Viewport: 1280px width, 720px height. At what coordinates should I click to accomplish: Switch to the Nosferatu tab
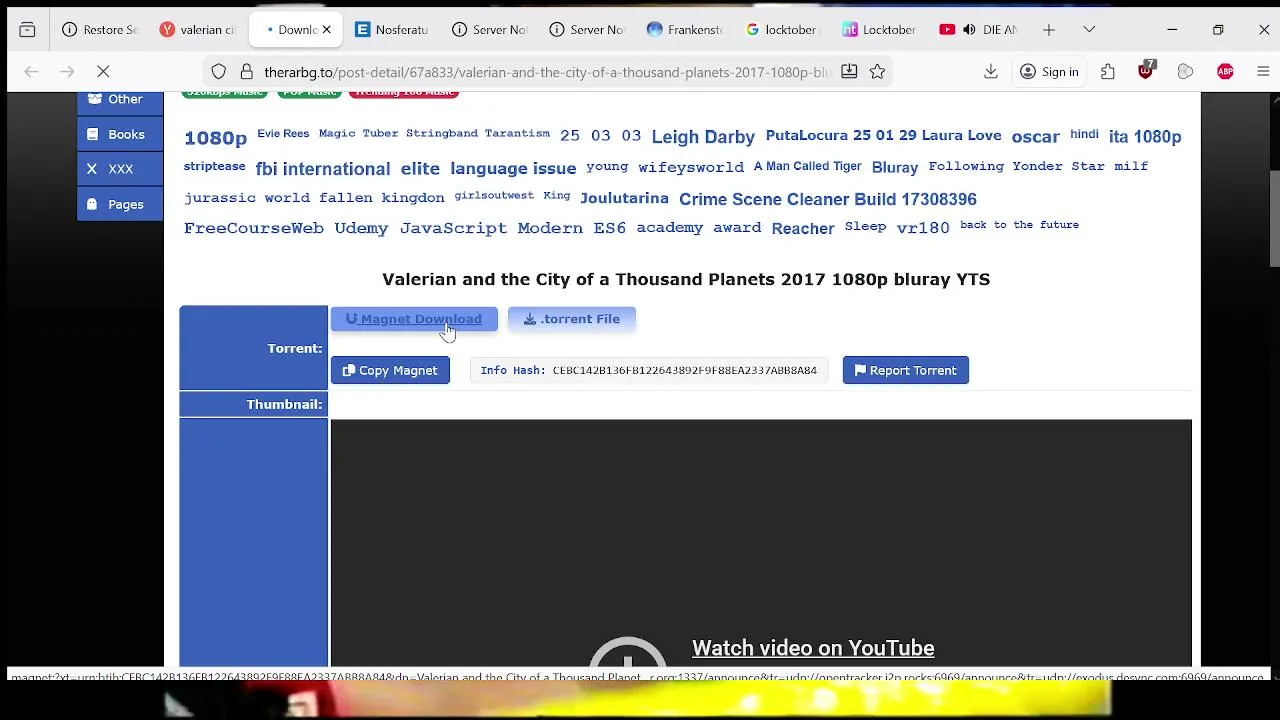point(392,30)
